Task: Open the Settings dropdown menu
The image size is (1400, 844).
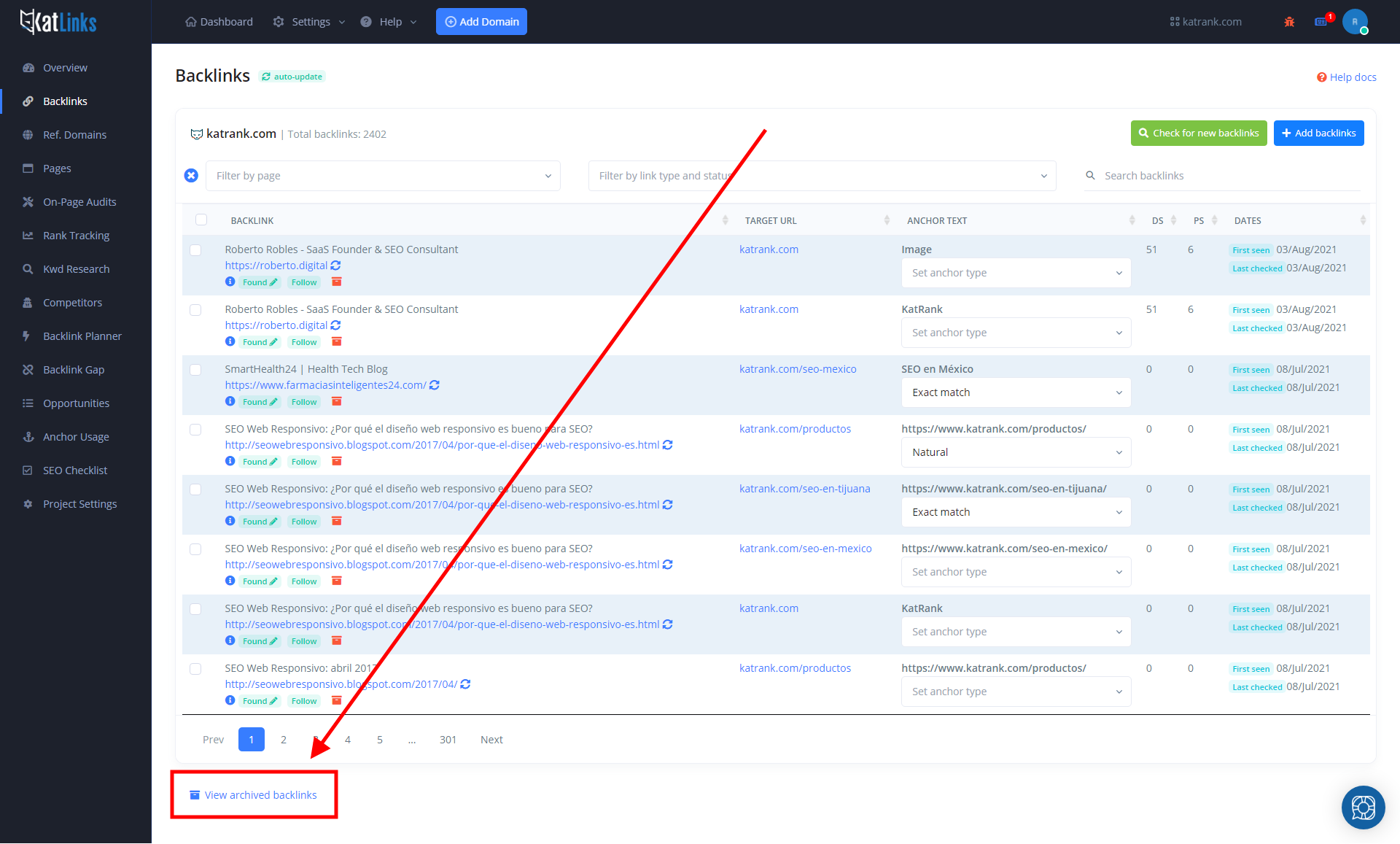Action: click(x=309, y=22)
